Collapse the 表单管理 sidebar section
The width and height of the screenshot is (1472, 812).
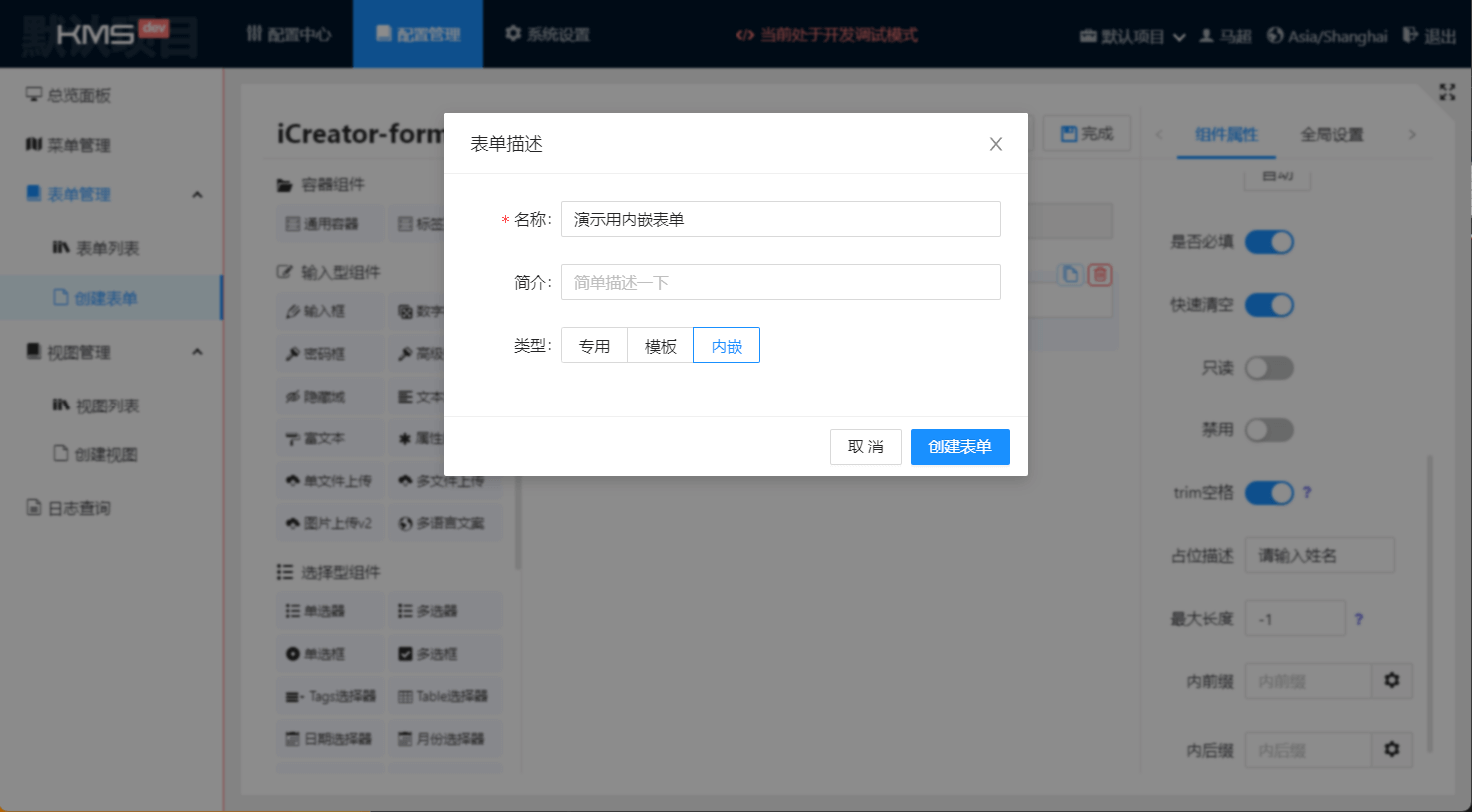197,194
